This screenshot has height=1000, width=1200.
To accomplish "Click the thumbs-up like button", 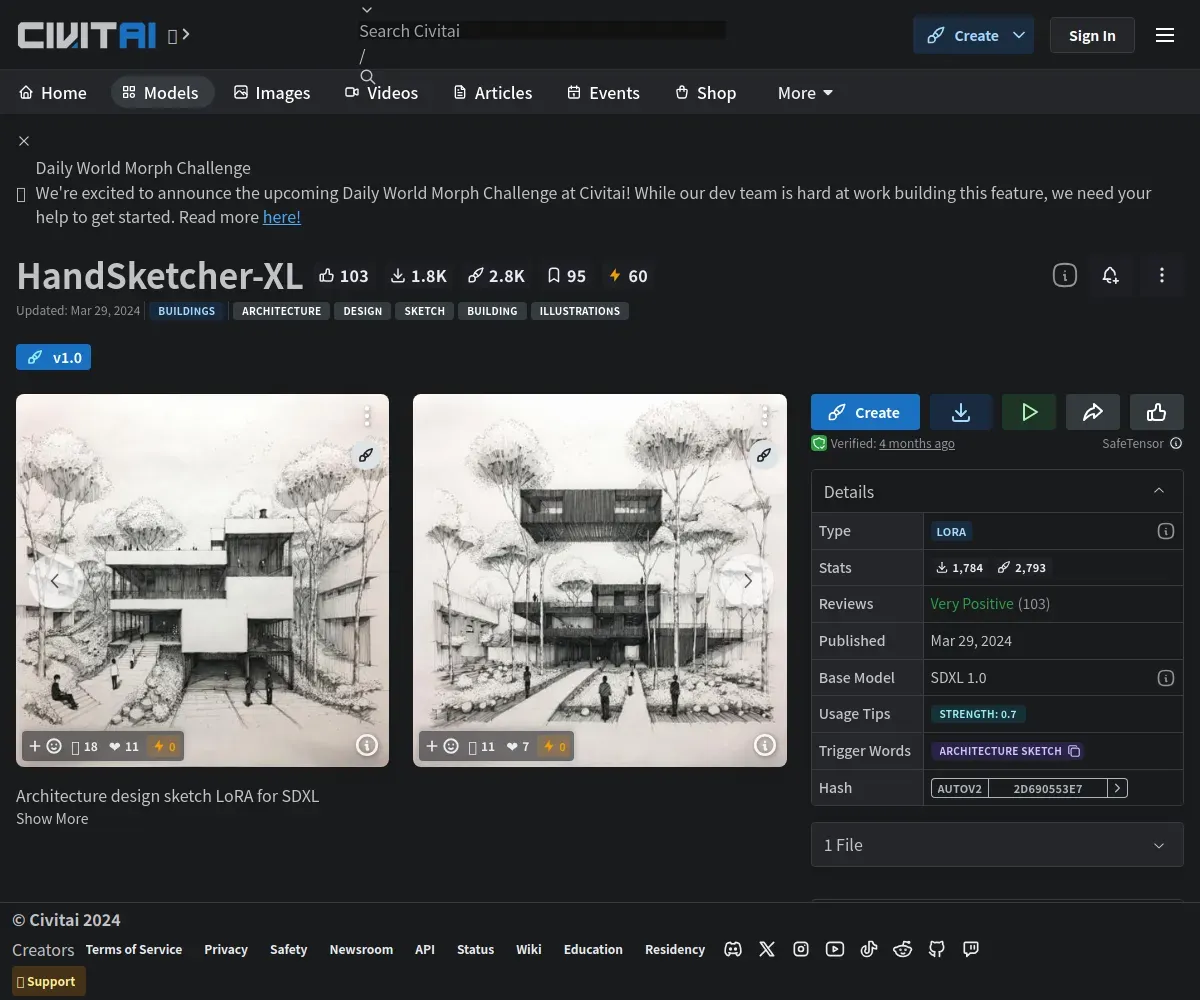I will [1157, 412].
